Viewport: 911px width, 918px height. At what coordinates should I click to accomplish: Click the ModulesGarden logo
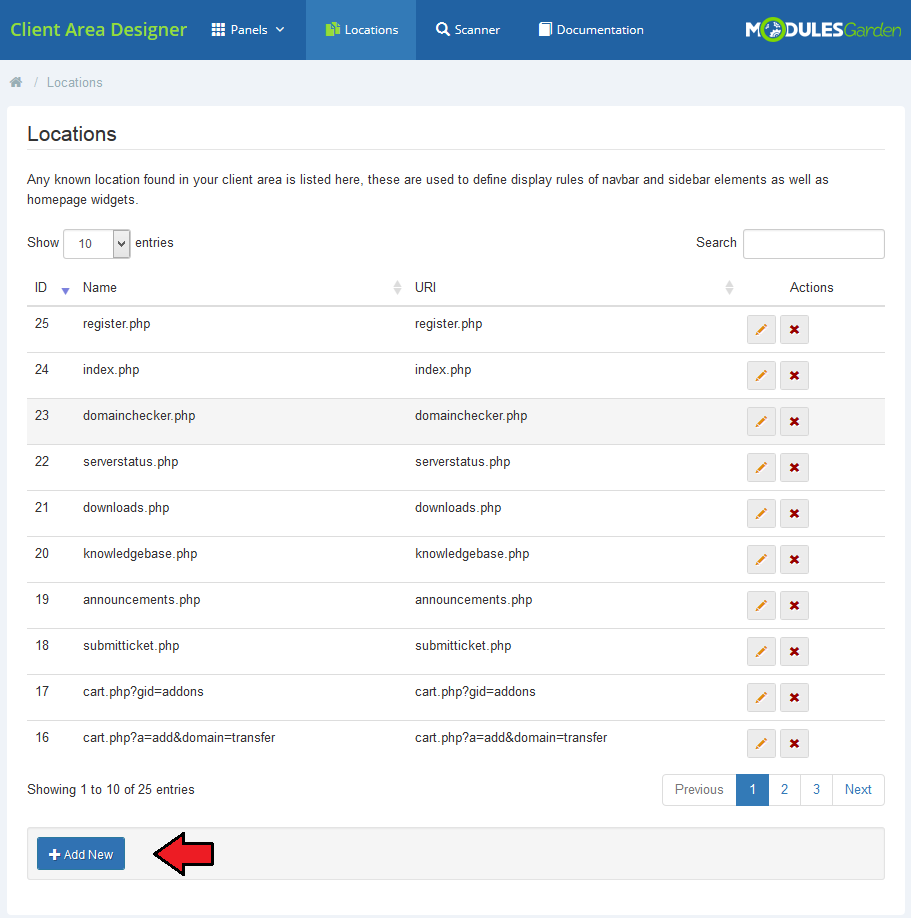pyautogui.click(x=823, y=30)
